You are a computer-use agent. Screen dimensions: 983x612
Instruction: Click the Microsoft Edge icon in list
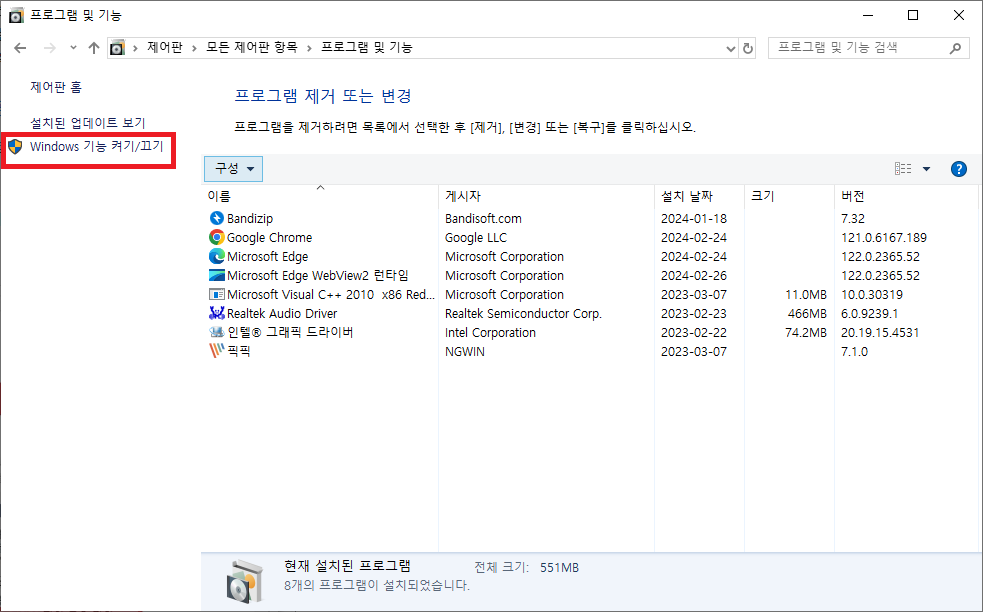(x=216, y=256)
